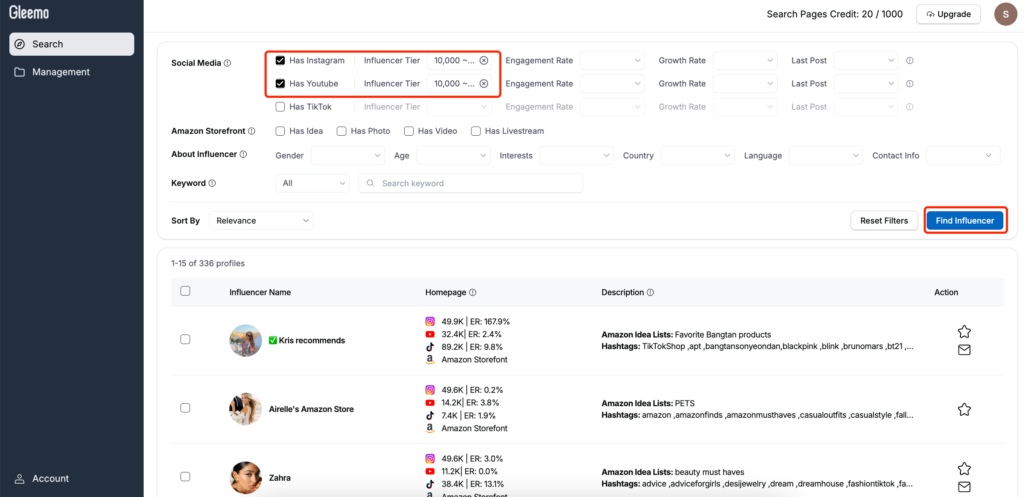Click the Description column info icon
The width and height of the screenshot is (1024, 497).
650,293
